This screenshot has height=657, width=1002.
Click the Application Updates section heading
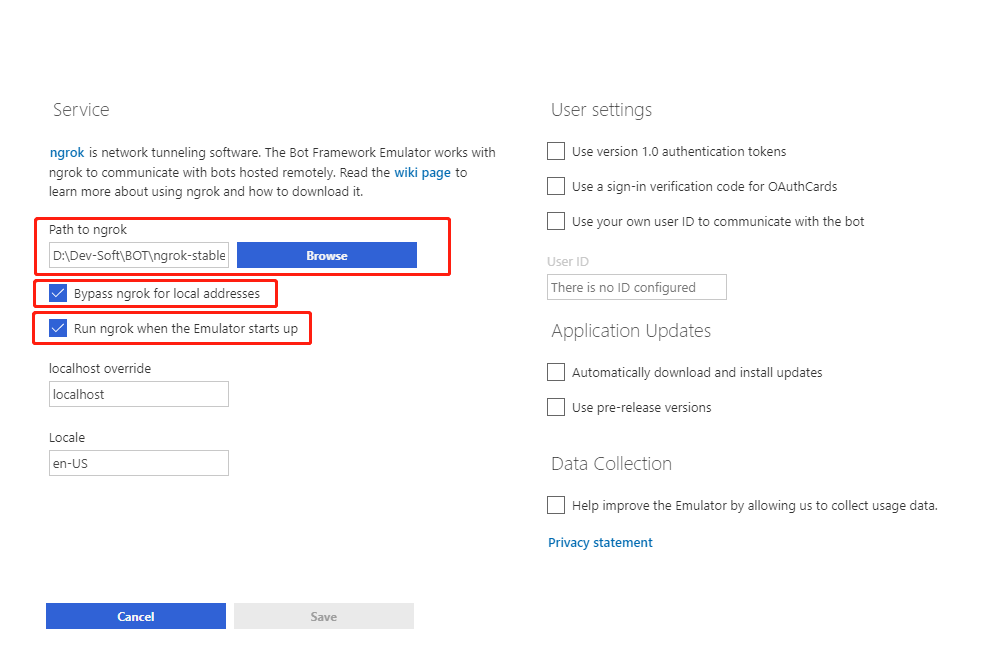point(631,331)
